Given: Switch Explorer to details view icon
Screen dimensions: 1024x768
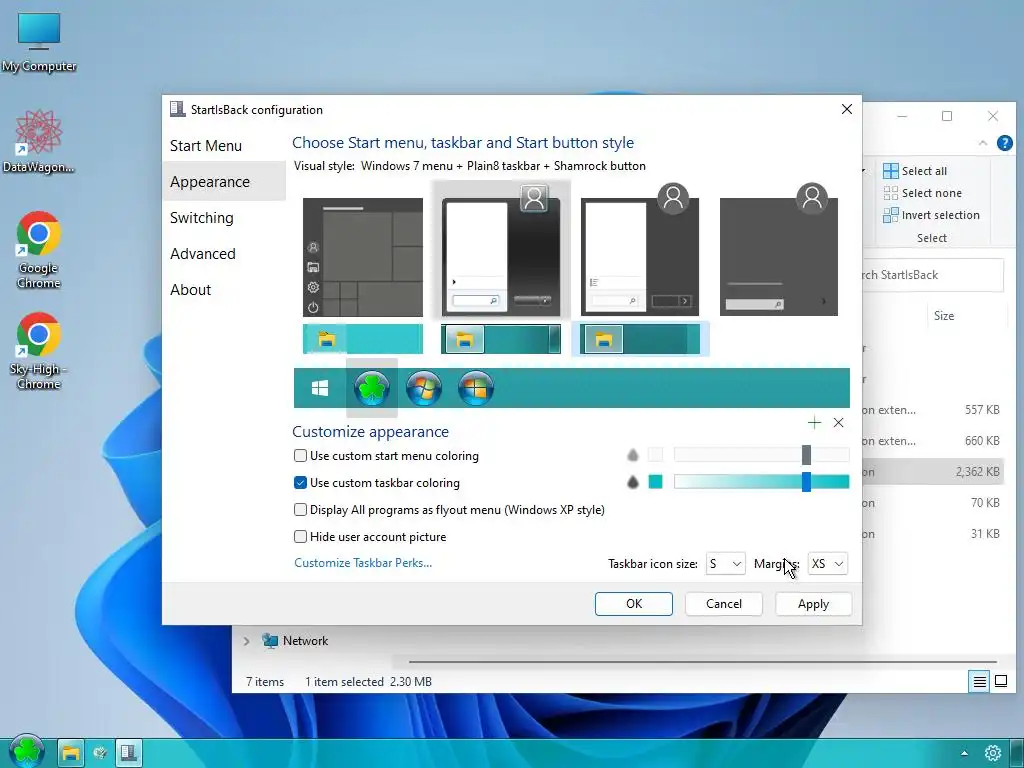Looking at the screenshot, I should pyautogui.click(x=980, y=682).
